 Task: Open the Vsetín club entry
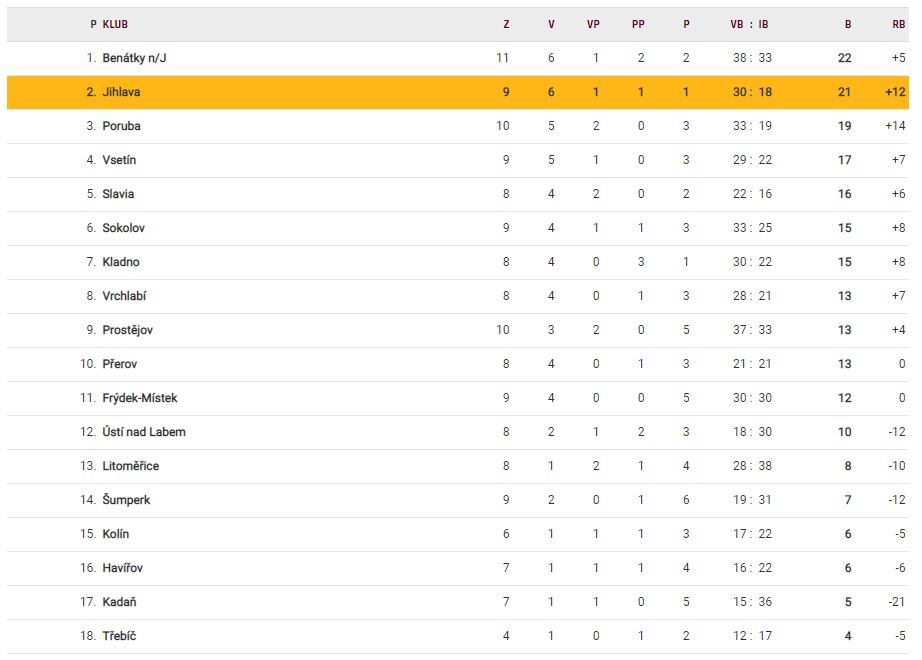119,160
